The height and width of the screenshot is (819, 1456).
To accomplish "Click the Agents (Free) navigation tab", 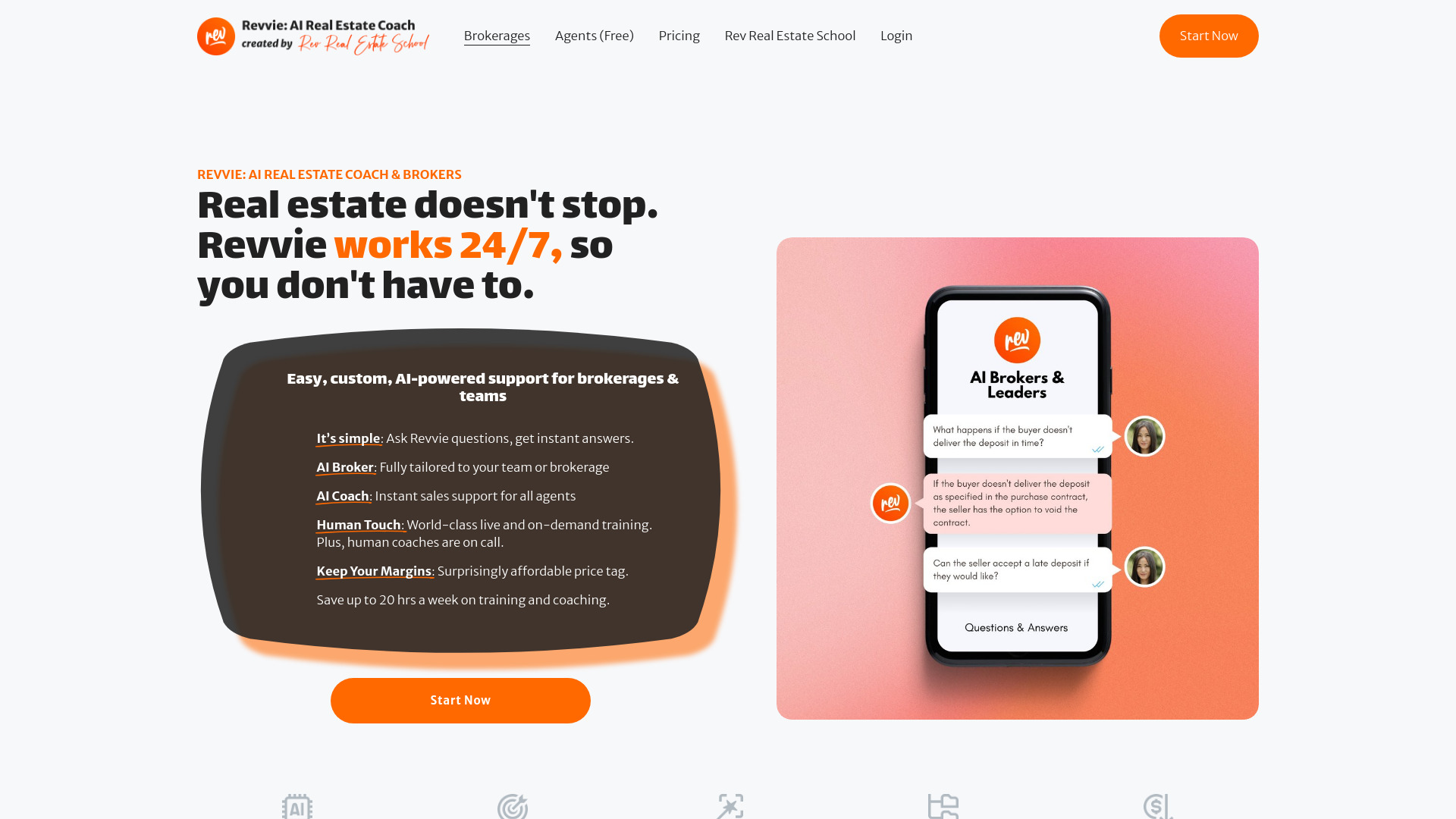I will click(x=594, y=36).
